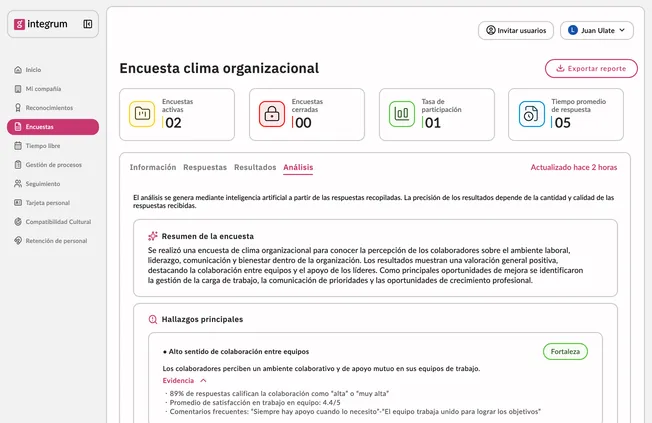Viewport: 652px width, 423px height.
Task: Click the value 02 under Encuestas activas
Action: (173, 123)
